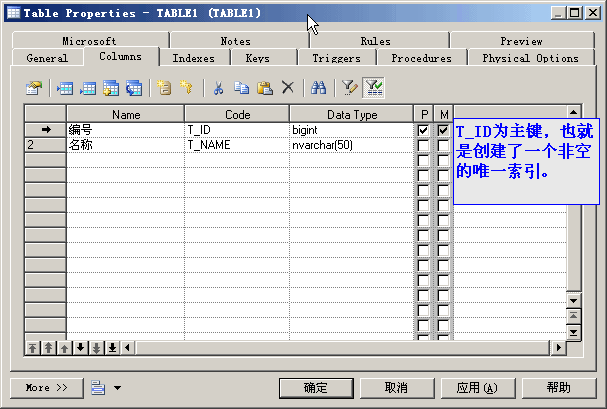The height and width of the screenshot is (409, 607).
Task: Click the 应用(A) apply button
Action: pyautogui.click(x=477, y=388)
